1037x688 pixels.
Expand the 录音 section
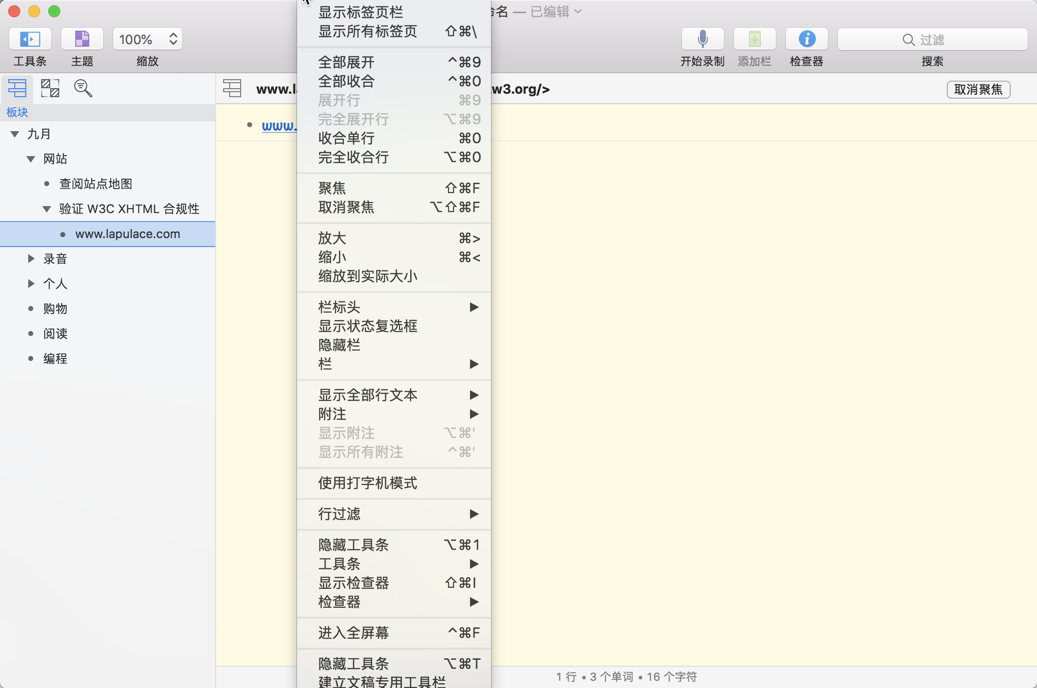(x=30, y=258)
